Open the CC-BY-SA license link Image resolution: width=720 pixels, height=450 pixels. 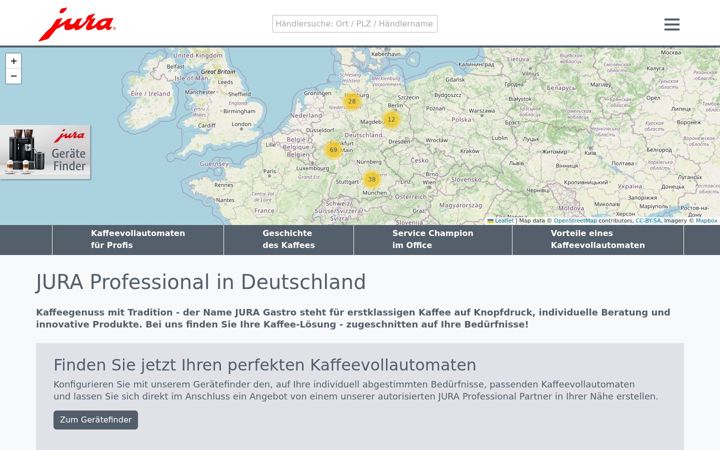648,221
